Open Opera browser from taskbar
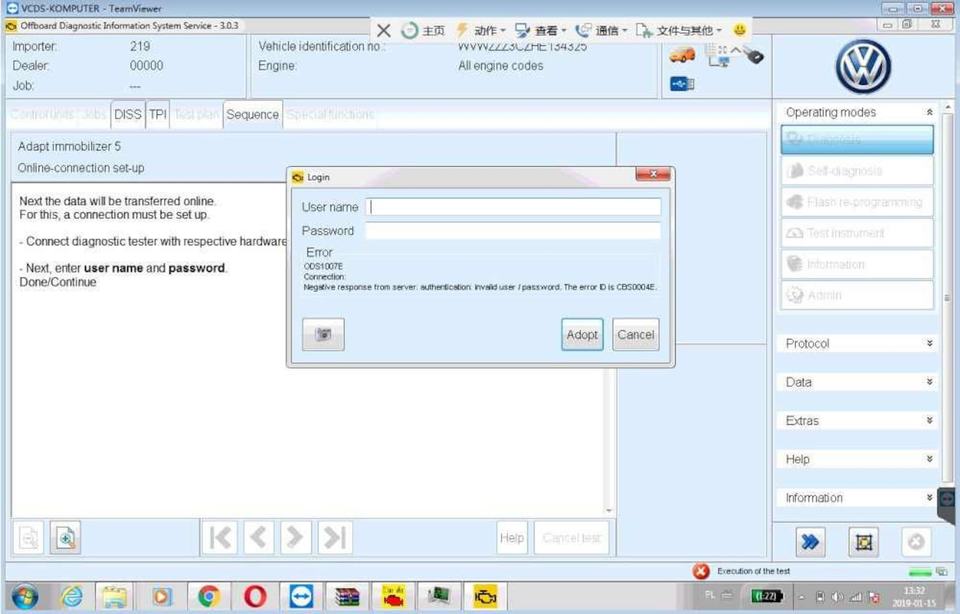The image size is (960, 614). click(255, 596)
